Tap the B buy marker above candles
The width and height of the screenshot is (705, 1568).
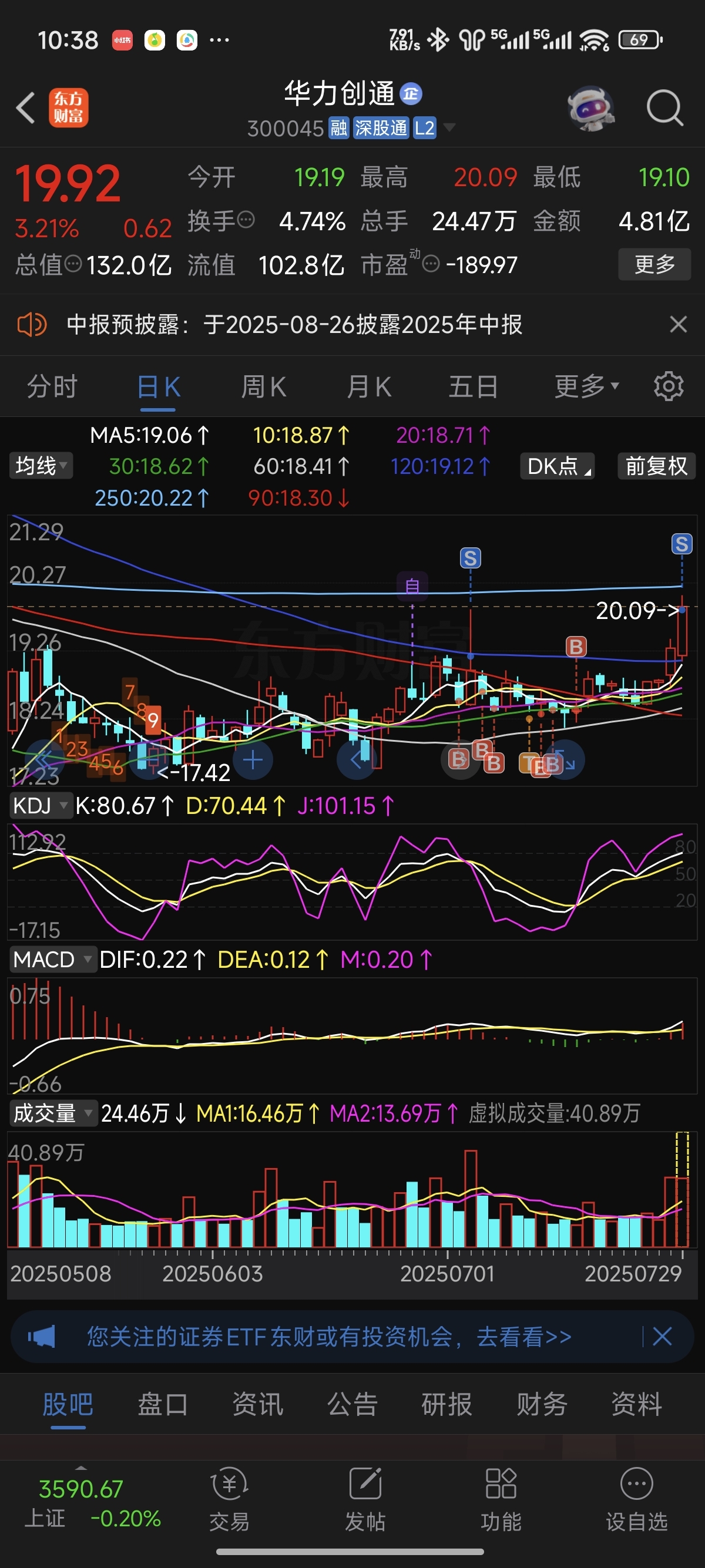tap(576, 647)
